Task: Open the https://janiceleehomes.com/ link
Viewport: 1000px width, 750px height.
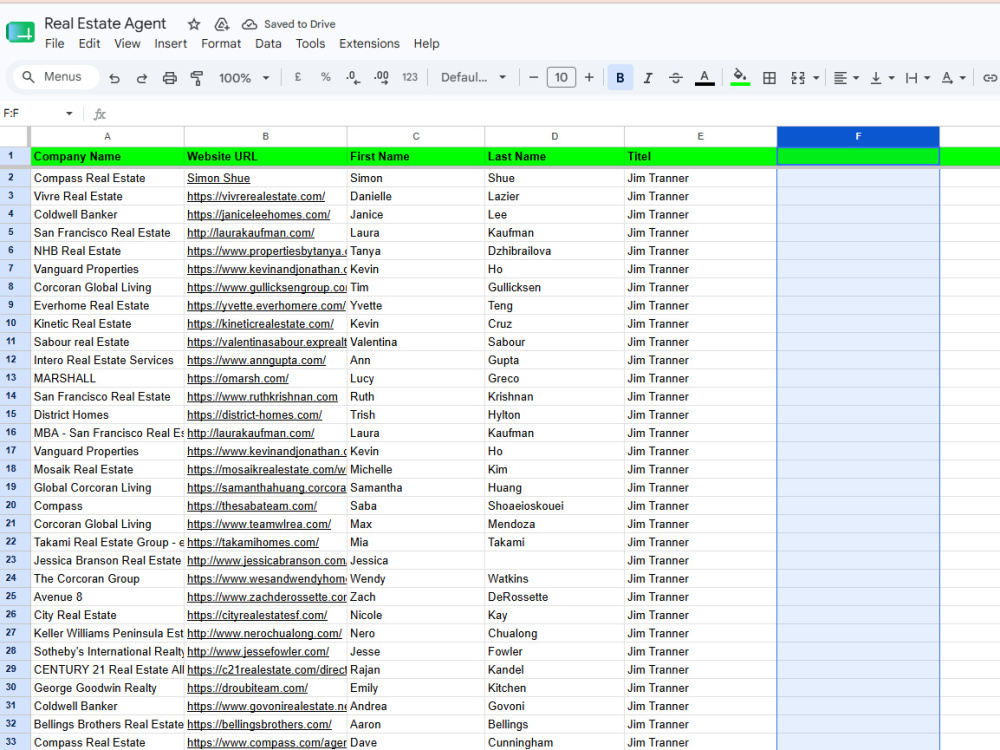Action: (x=258, y=214)
